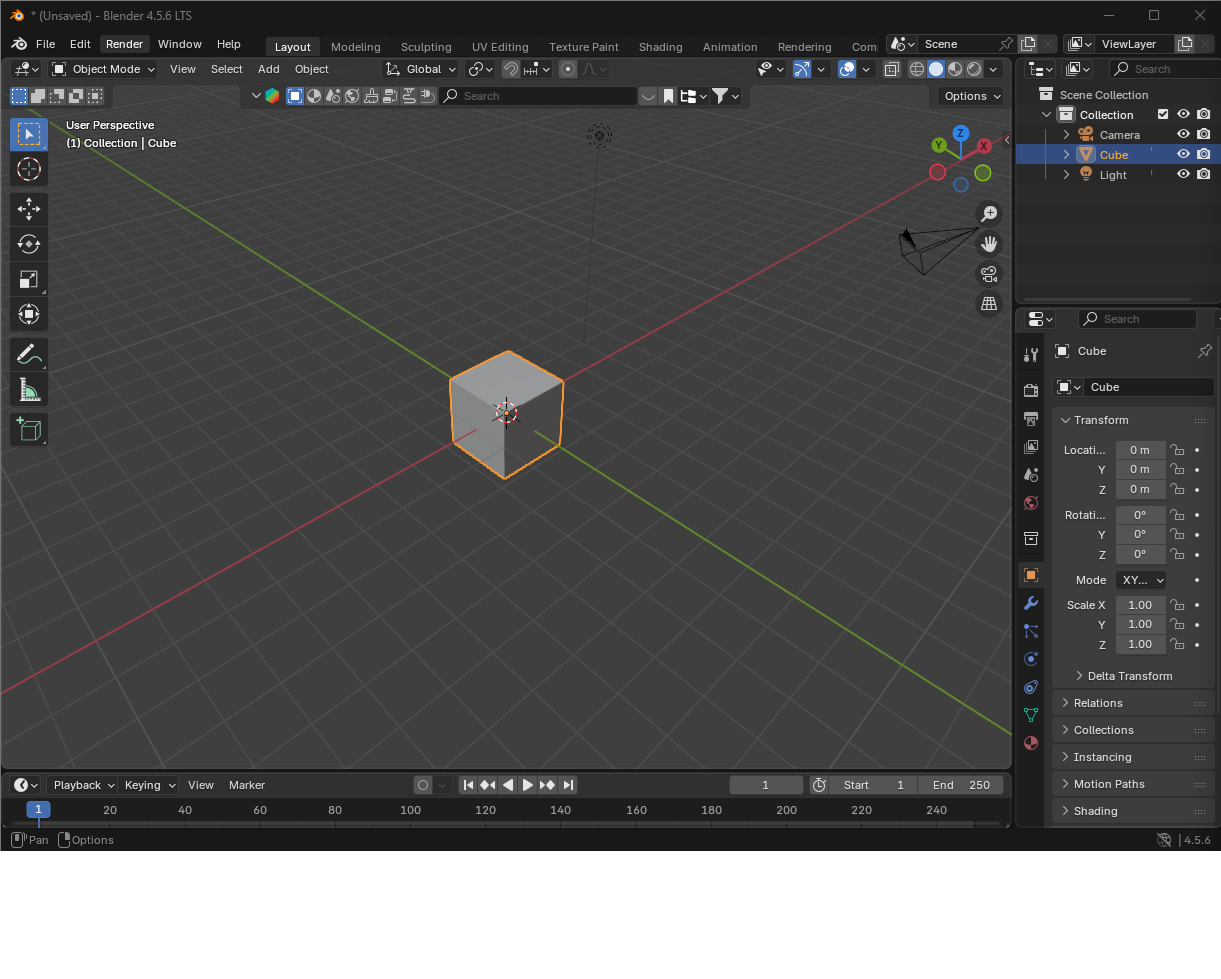Screen dimensions: 1221x979
Task: Open the Material Properties tab
Action: pos(1031,743)
